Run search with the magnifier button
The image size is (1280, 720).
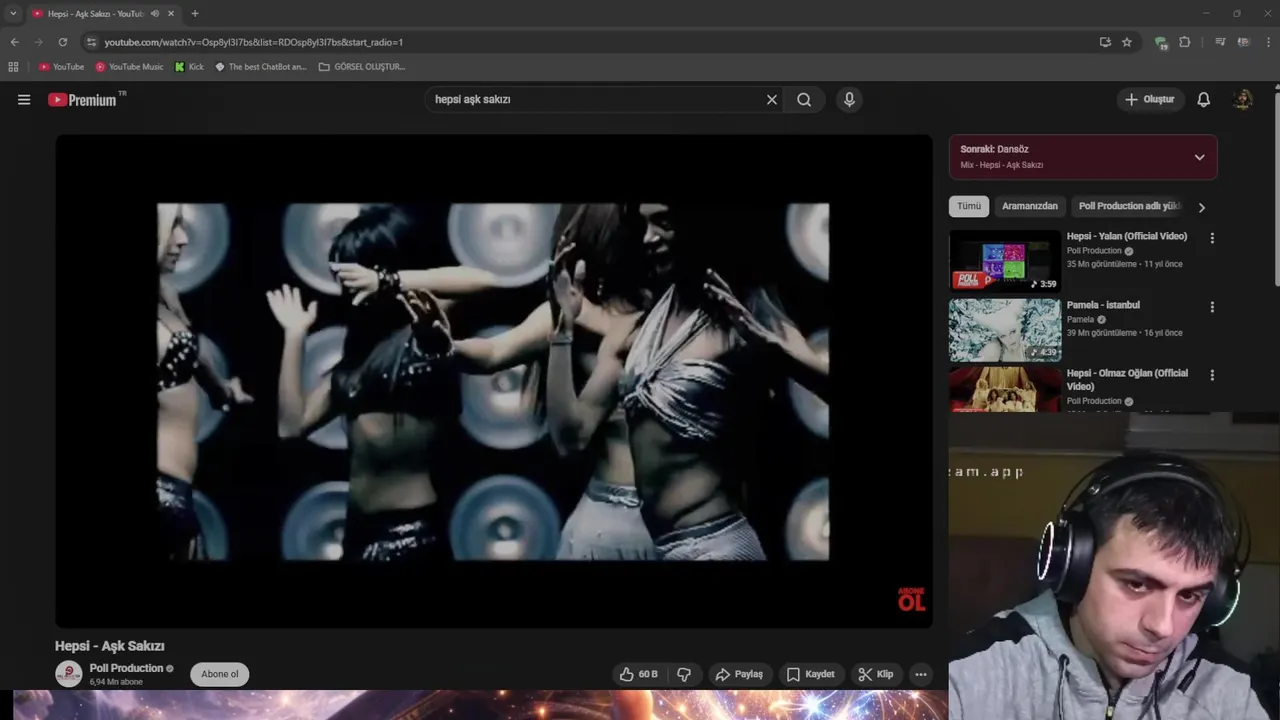click(x=804, y=100)
